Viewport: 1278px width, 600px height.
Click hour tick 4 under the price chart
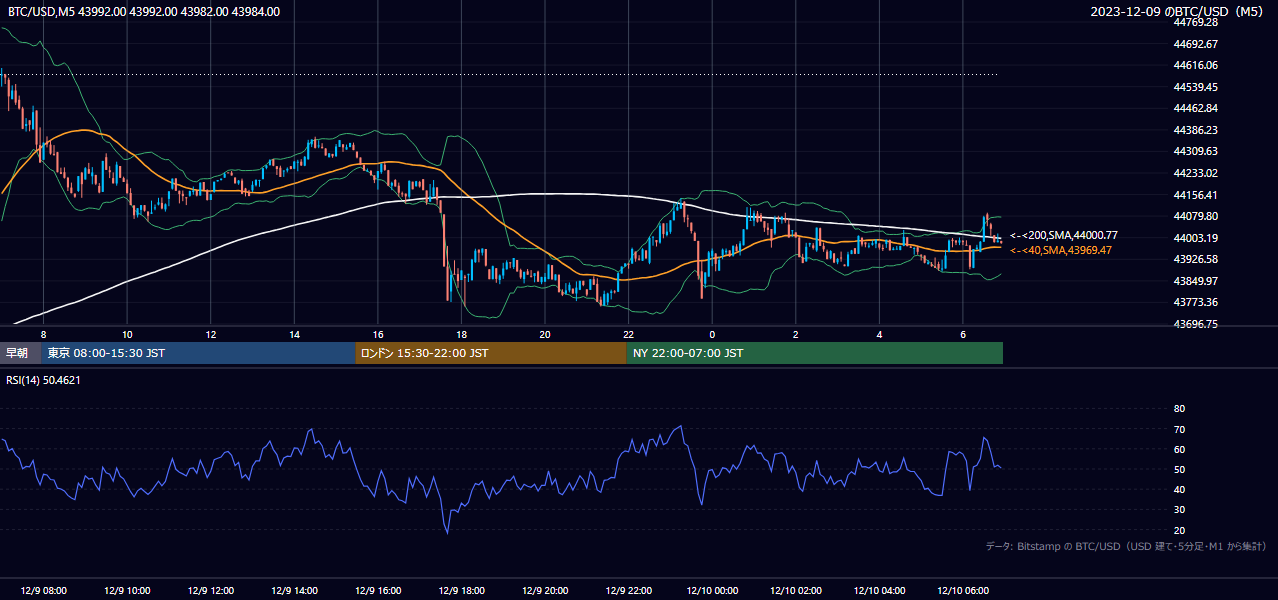pos(879,334)
